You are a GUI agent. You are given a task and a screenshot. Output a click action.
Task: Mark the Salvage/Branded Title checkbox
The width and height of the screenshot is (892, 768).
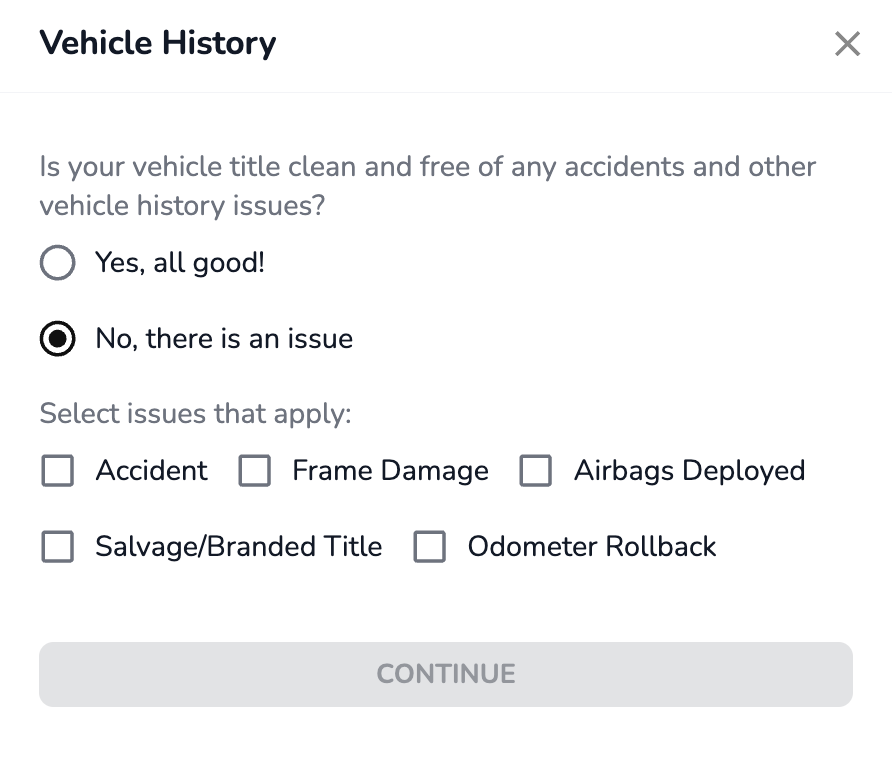pyautogui.click(x=58, y=547)
